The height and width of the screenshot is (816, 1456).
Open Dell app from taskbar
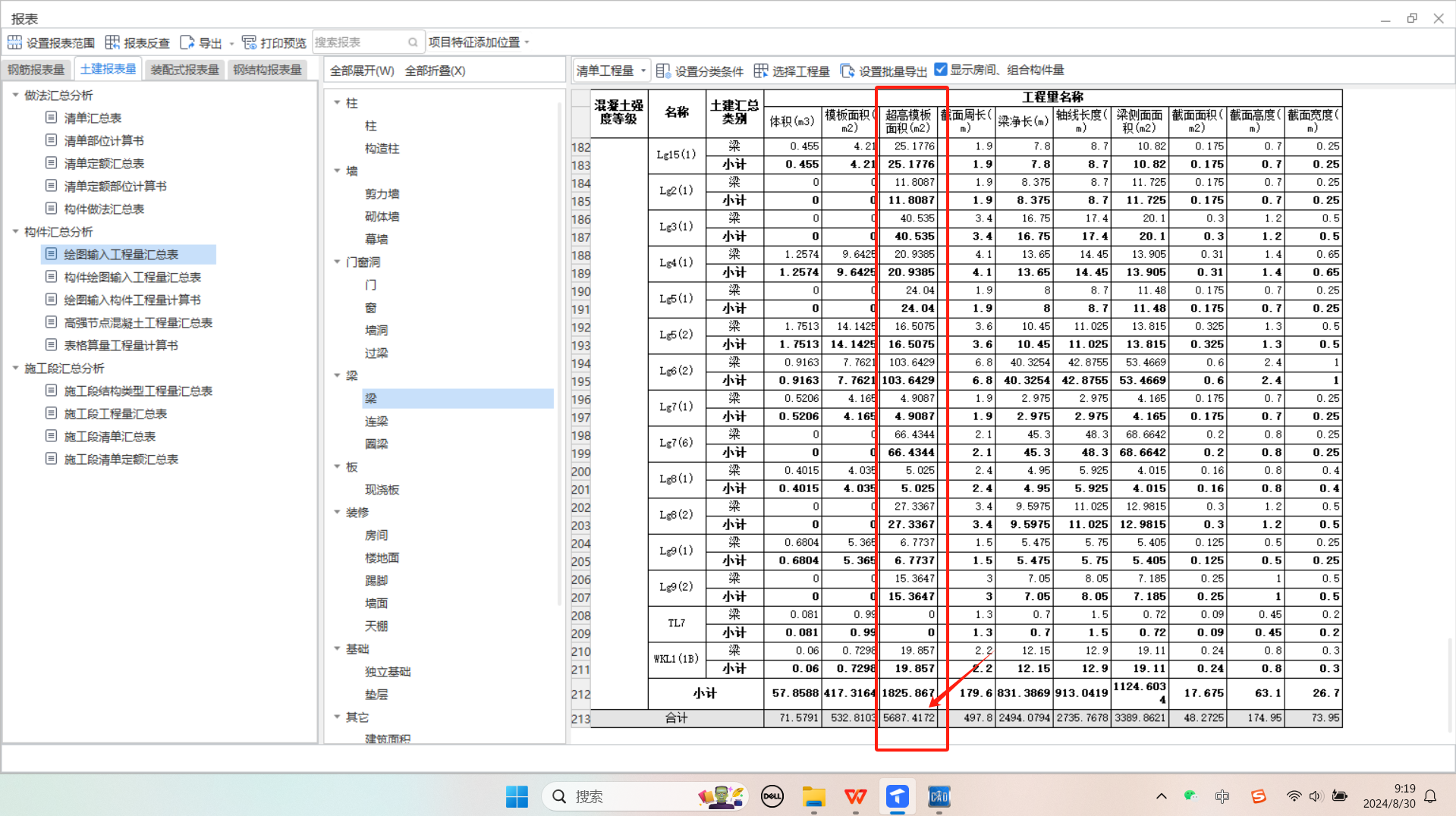point(772,796)
